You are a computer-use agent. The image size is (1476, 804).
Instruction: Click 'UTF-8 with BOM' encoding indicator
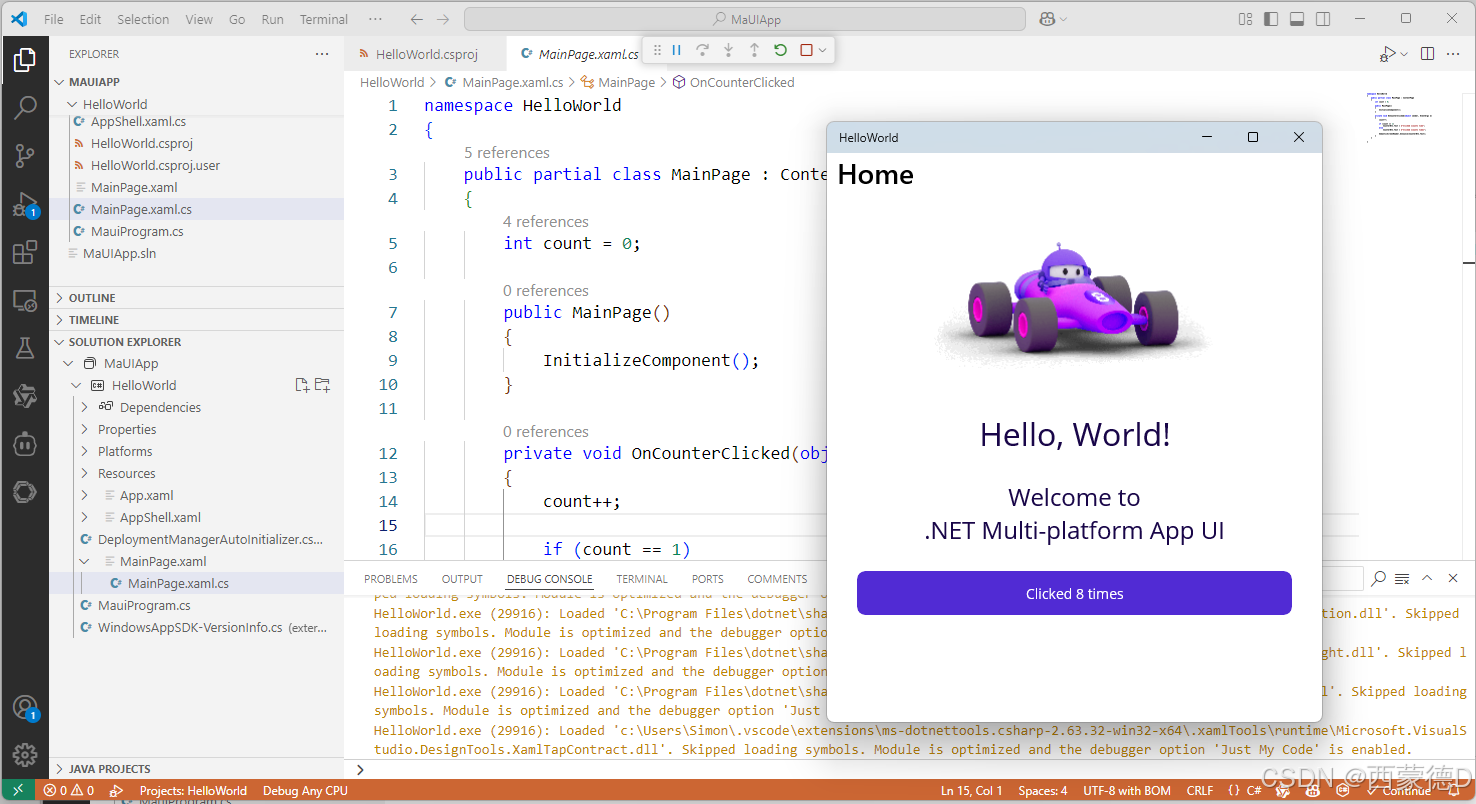[1126, 790]
